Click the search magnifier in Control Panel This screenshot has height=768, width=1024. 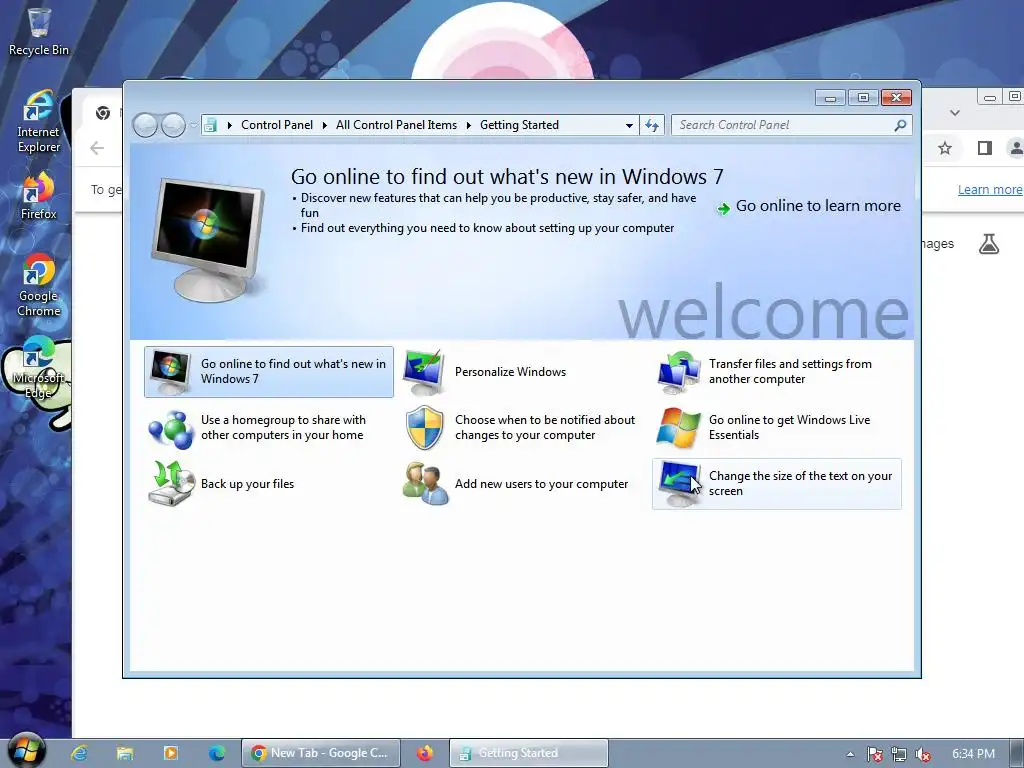click(900, 125)
